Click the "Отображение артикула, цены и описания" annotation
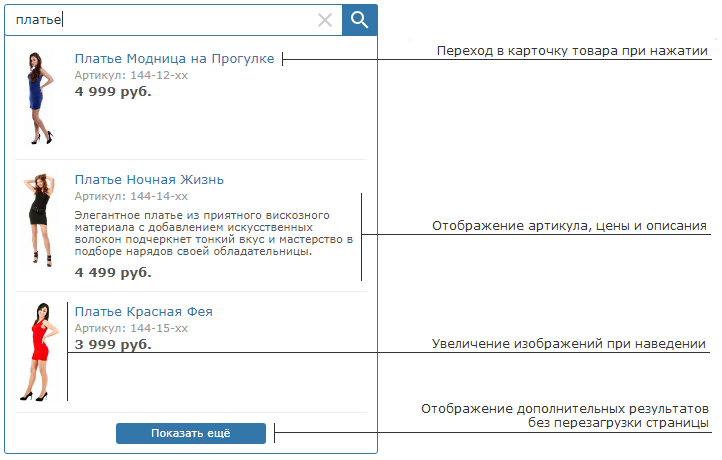722x460 pixels. click(569, 226)
